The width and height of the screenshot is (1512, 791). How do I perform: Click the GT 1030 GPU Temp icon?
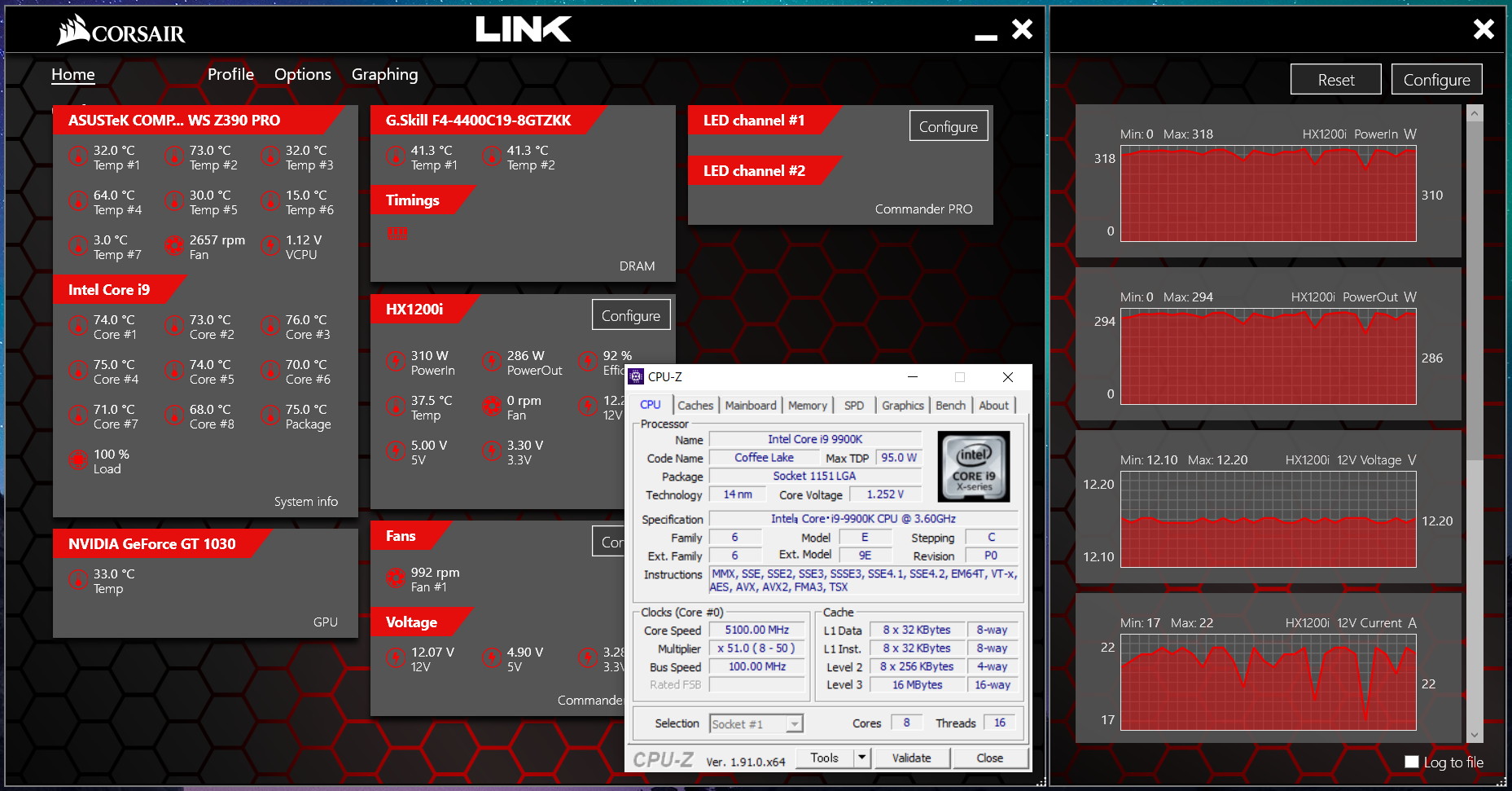coord(78,579)
